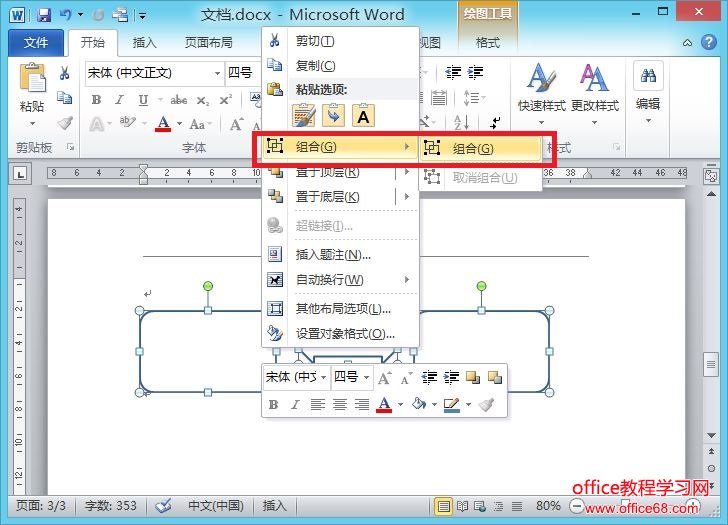Click the Grow Font A icon in ribbon

(236, 124)
